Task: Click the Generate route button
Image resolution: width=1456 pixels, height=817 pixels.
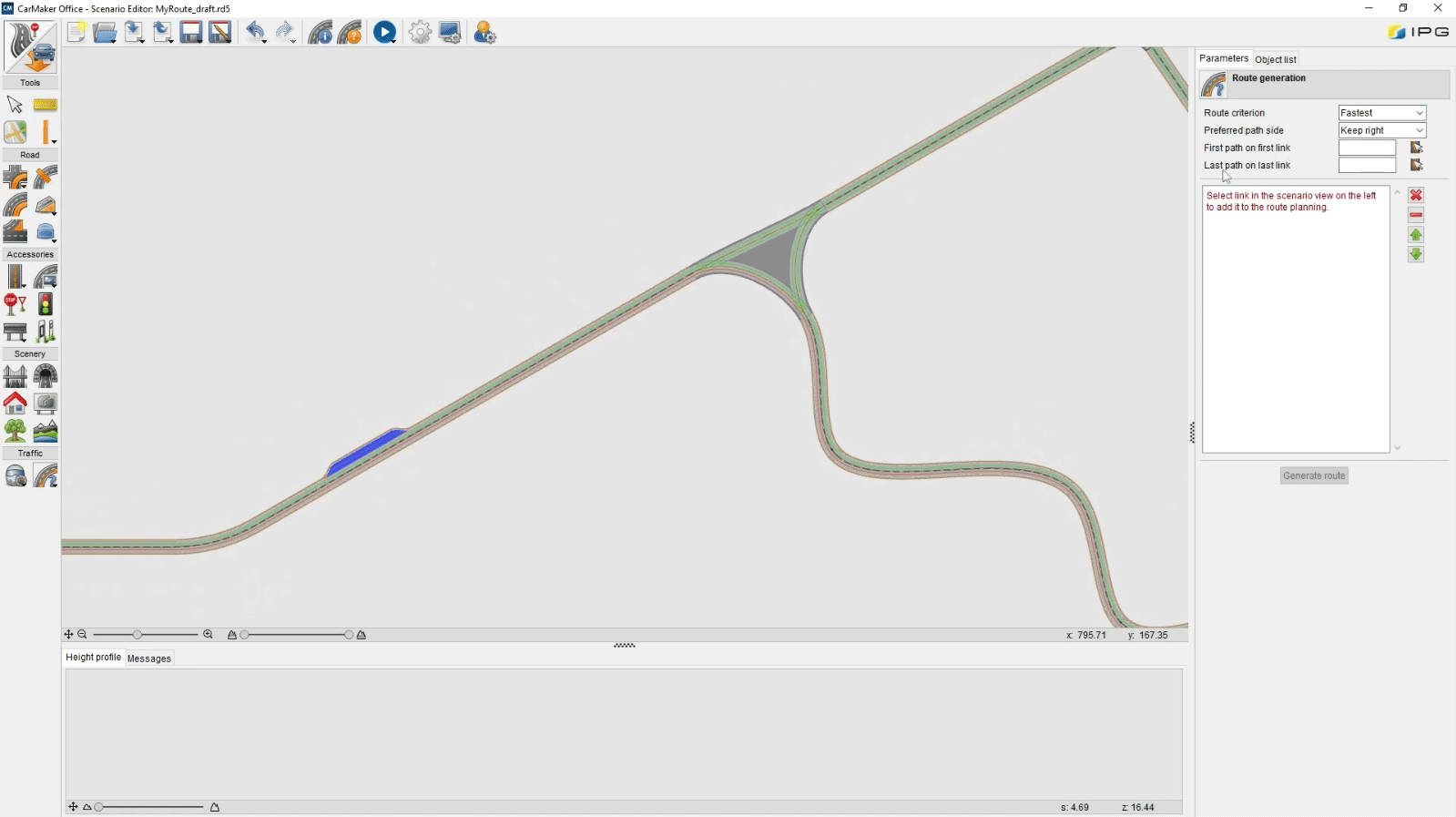Action: [1314, 475]
